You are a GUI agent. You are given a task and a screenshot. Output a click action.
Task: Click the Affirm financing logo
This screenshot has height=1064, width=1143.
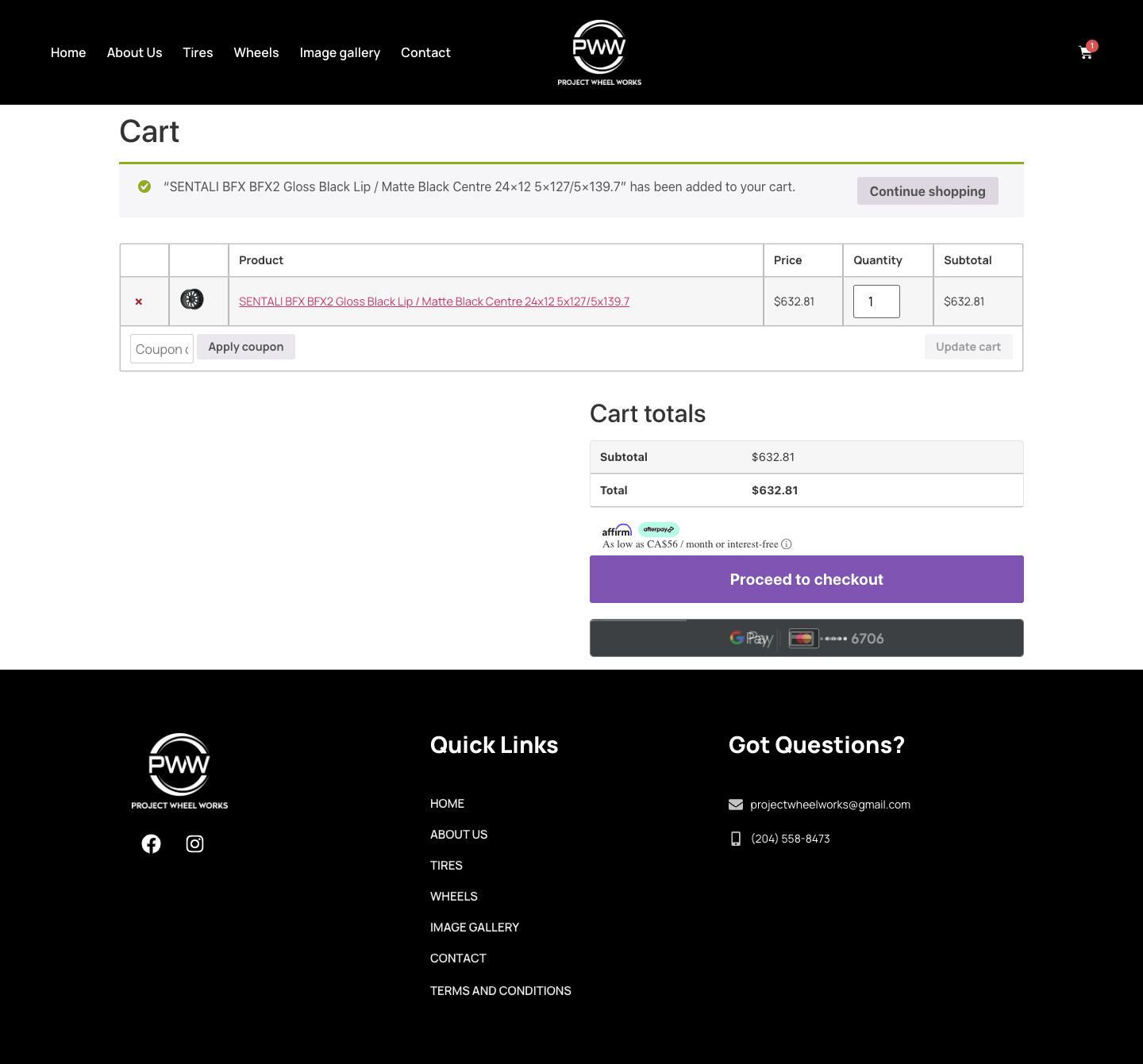pos(618,529)
